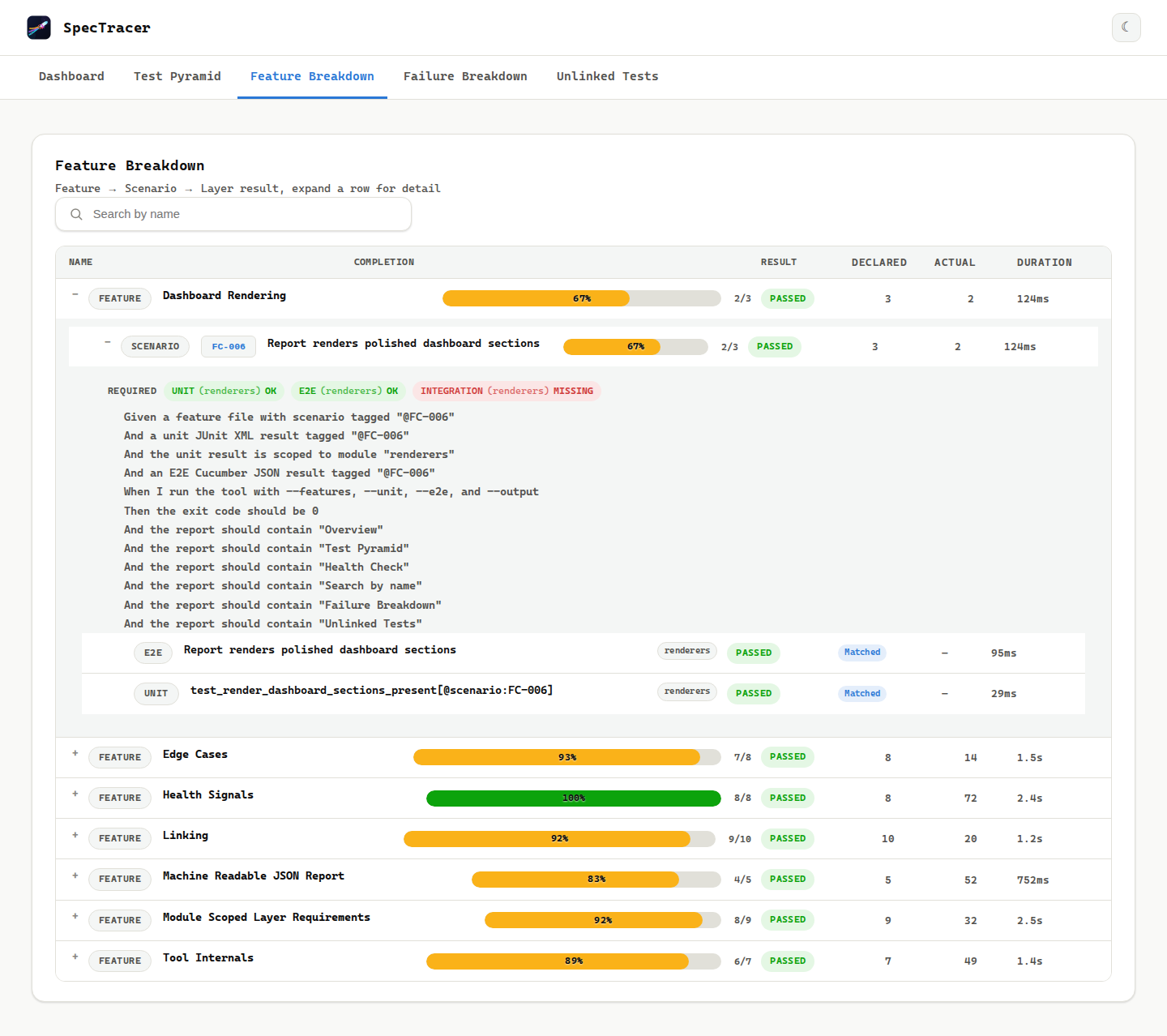This screenshot has width=1167, height=1036.
Task: Click PASSED badge for Dashboard Rendering feature
Action: point(788,298)
